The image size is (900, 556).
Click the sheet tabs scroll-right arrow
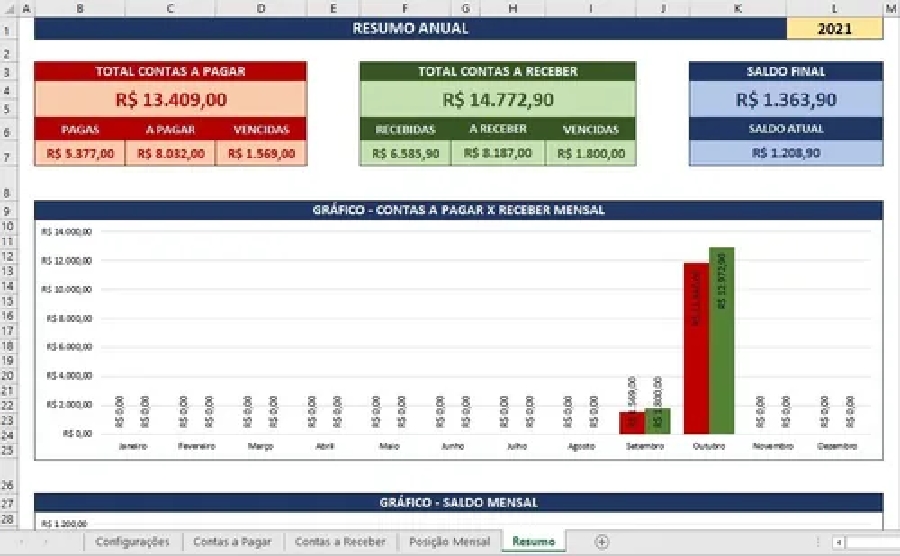point(46,541)
